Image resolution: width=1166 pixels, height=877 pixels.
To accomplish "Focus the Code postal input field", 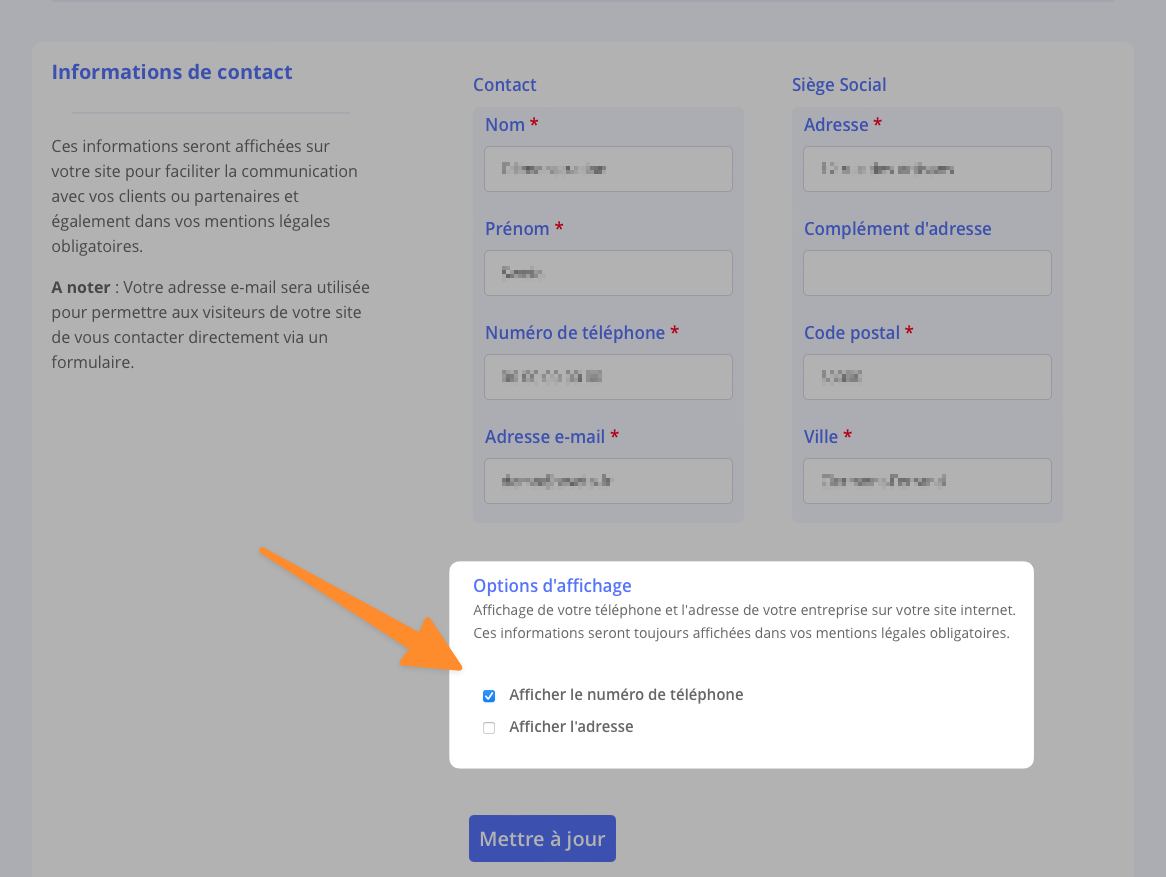I will click(x=927, y=377).
